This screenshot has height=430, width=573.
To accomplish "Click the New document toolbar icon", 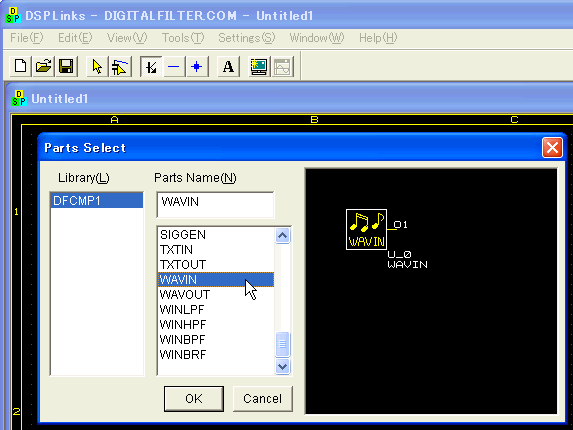I will (x=20, y=66).
